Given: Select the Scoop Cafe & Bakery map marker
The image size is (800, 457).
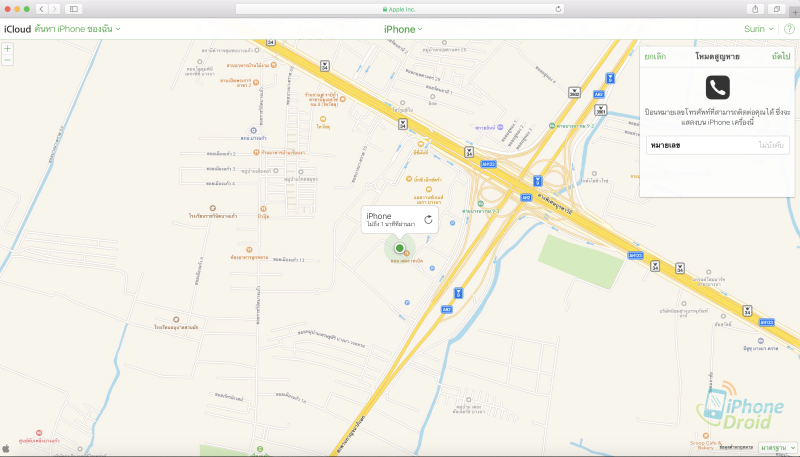Looking at the screenshot, I should click(706, 436).
